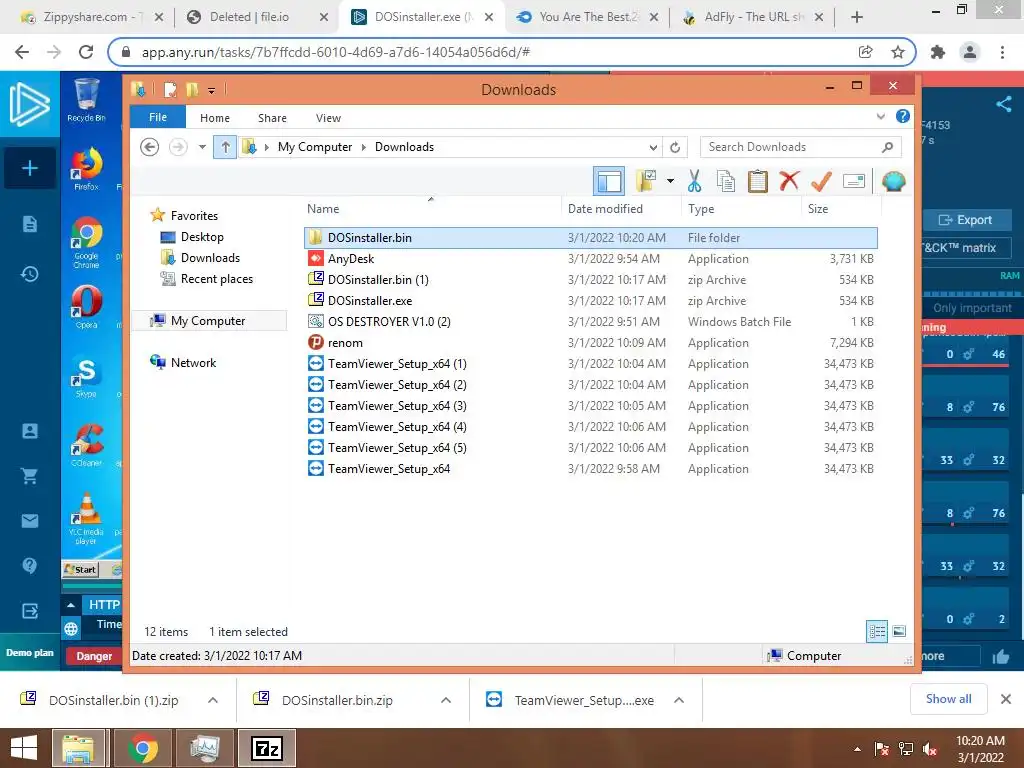Click the Paste clipboard icon in the Explorer toolbar
1024x768 pixels.
point(758,181)
